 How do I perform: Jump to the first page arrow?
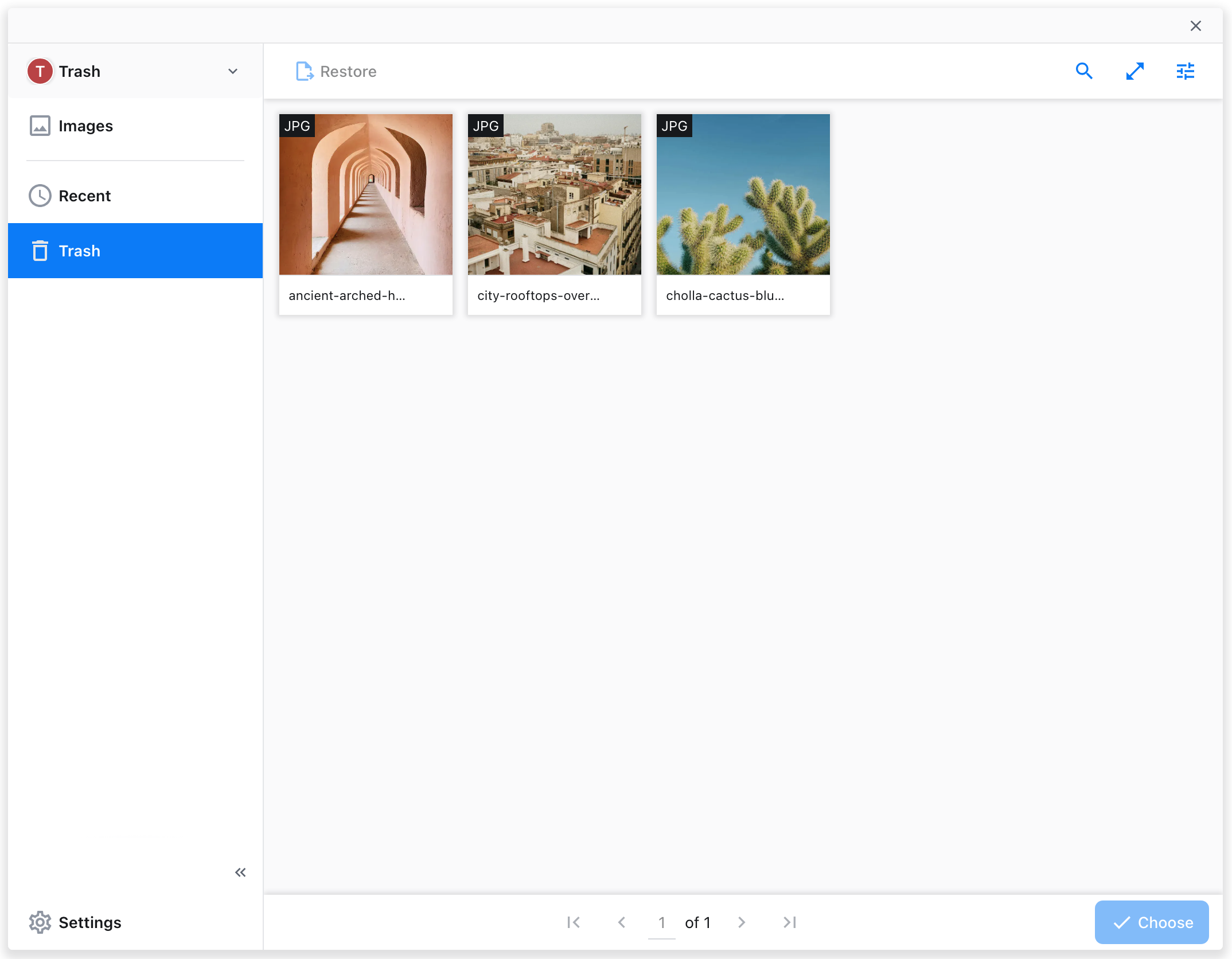tap(573, 922)
